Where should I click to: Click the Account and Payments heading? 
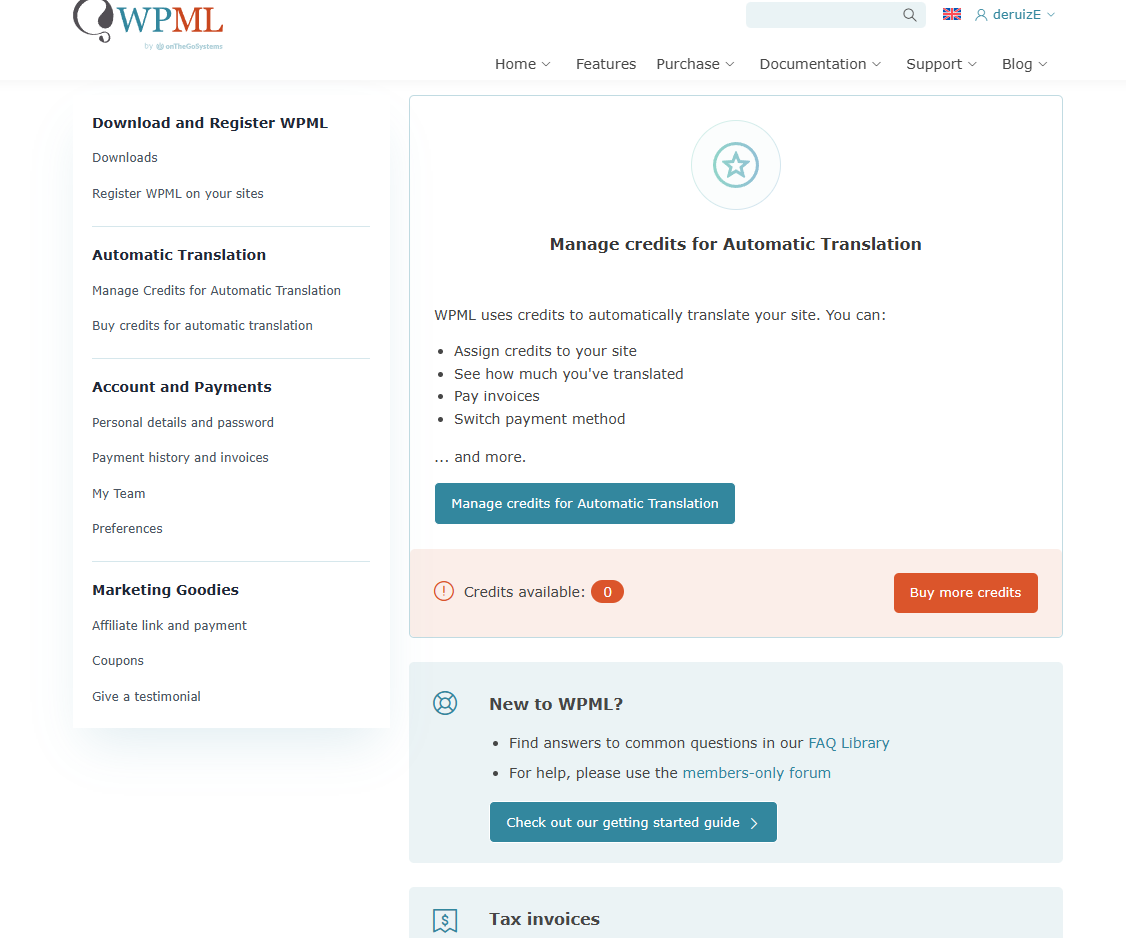pos(182,386)
